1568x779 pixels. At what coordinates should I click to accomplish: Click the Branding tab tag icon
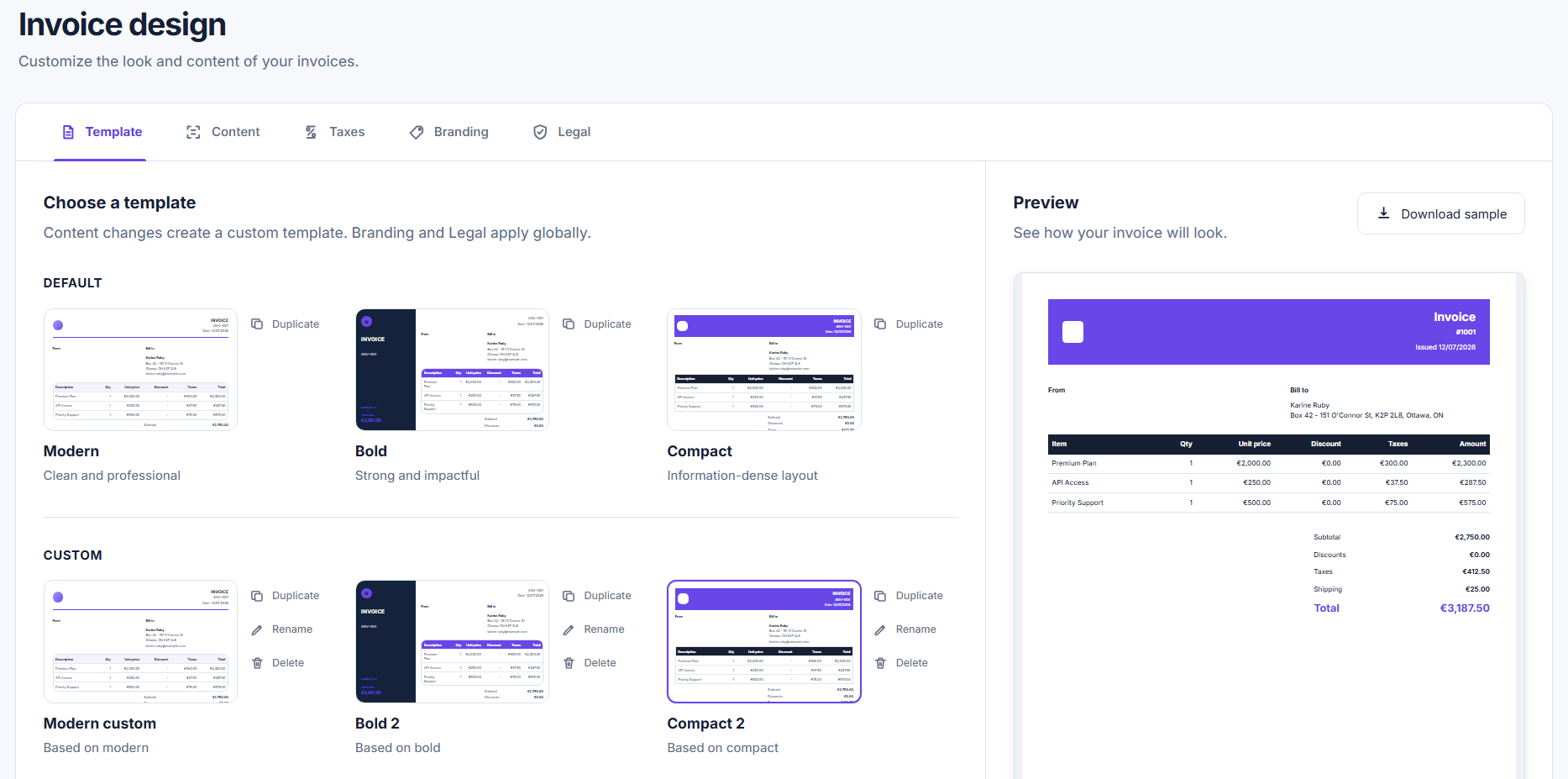[x=417, y=132]
